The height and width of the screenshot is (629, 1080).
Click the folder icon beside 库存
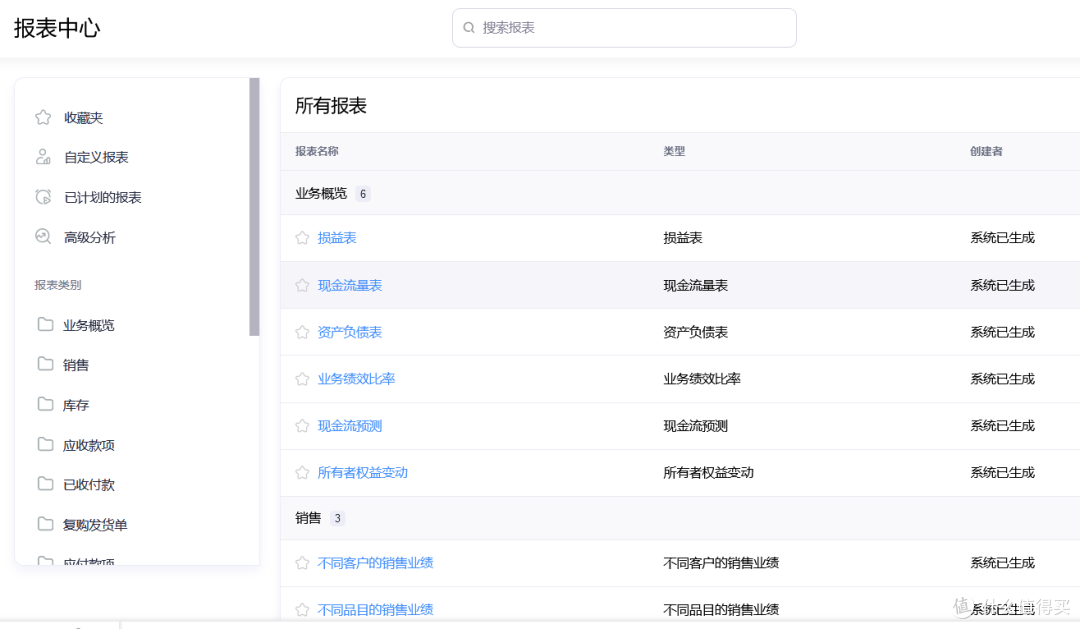pos(45,404)
